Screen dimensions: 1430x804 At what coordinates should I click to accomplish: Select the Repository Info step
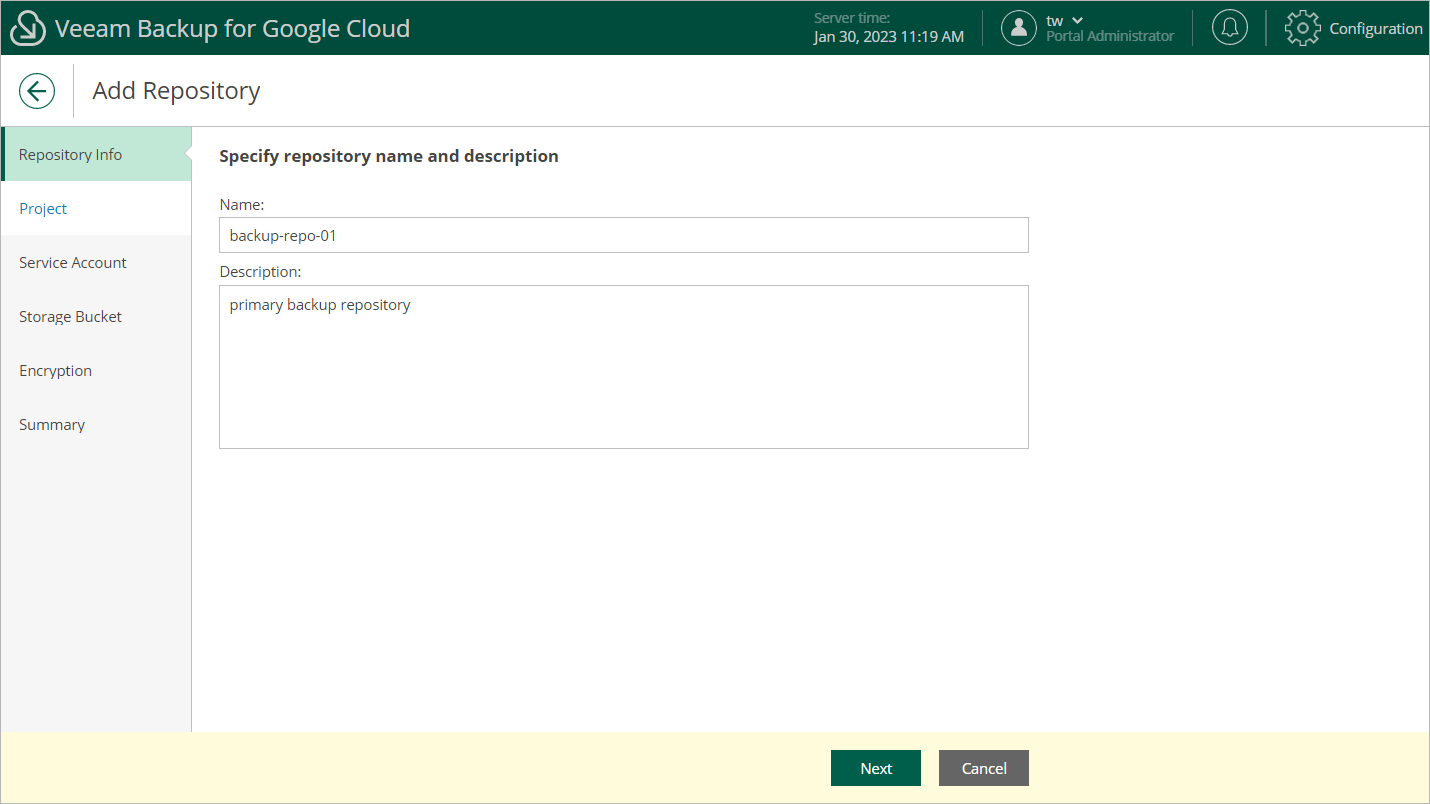pos(96,154)
